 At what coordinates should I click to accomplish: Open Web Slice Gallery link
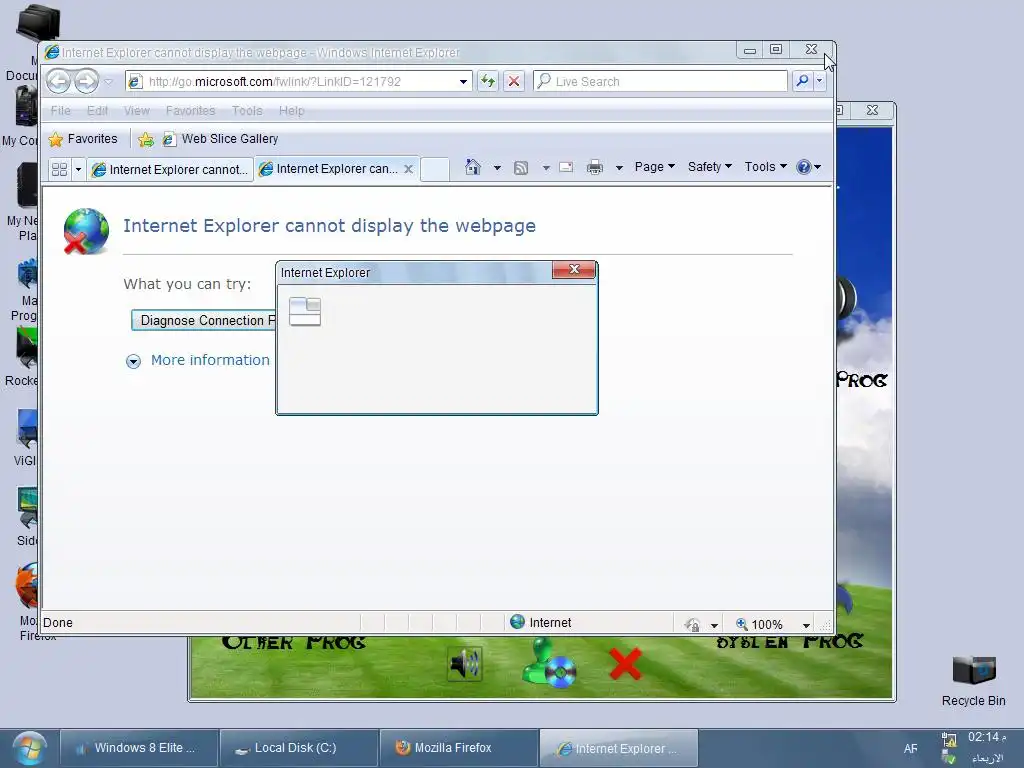pyautogui.click(x=221, y=139)
